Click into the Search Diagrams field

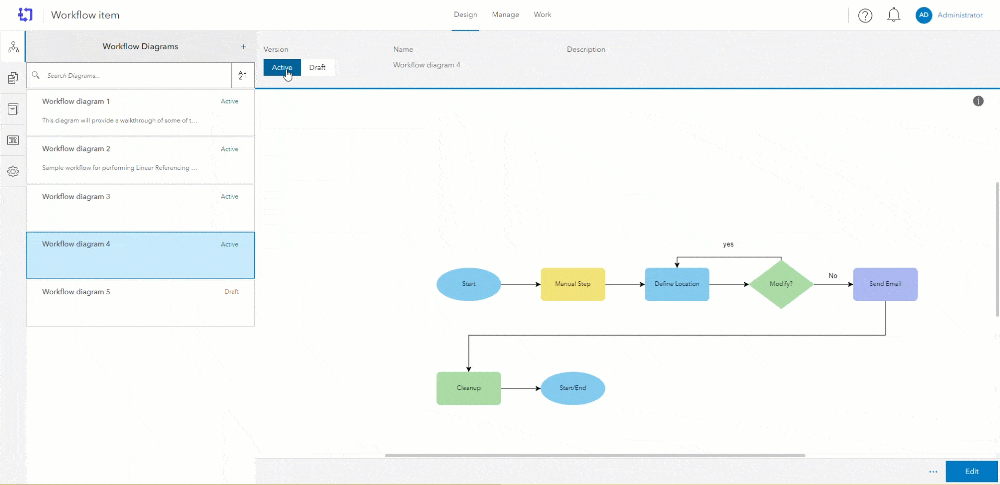pyautogui.click(x=129, y=75)
